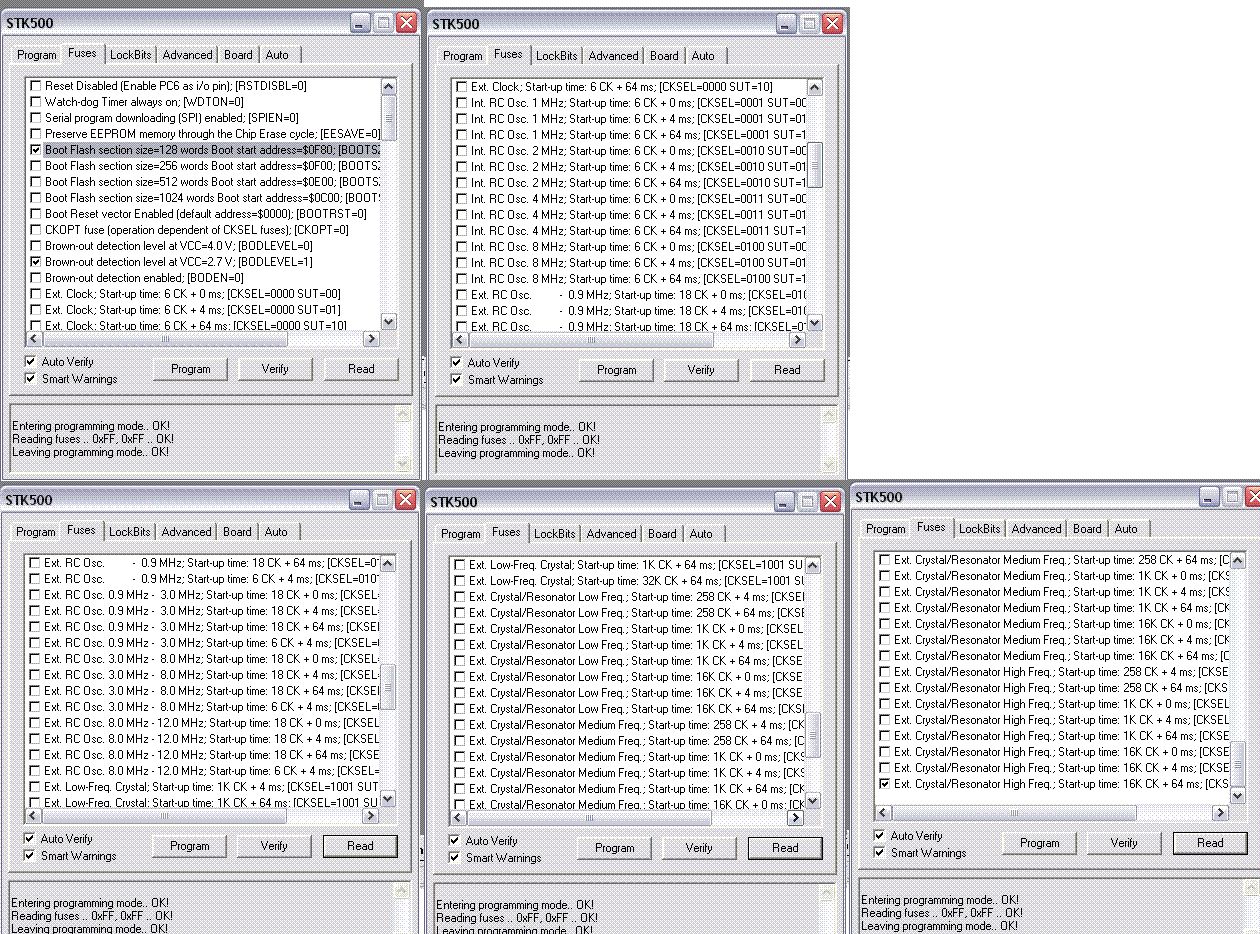Screen dimensions: 1260x934
Task: Toggle Smart Warnings in bottom-middle STK500 window
Action: tap(455, 858)
